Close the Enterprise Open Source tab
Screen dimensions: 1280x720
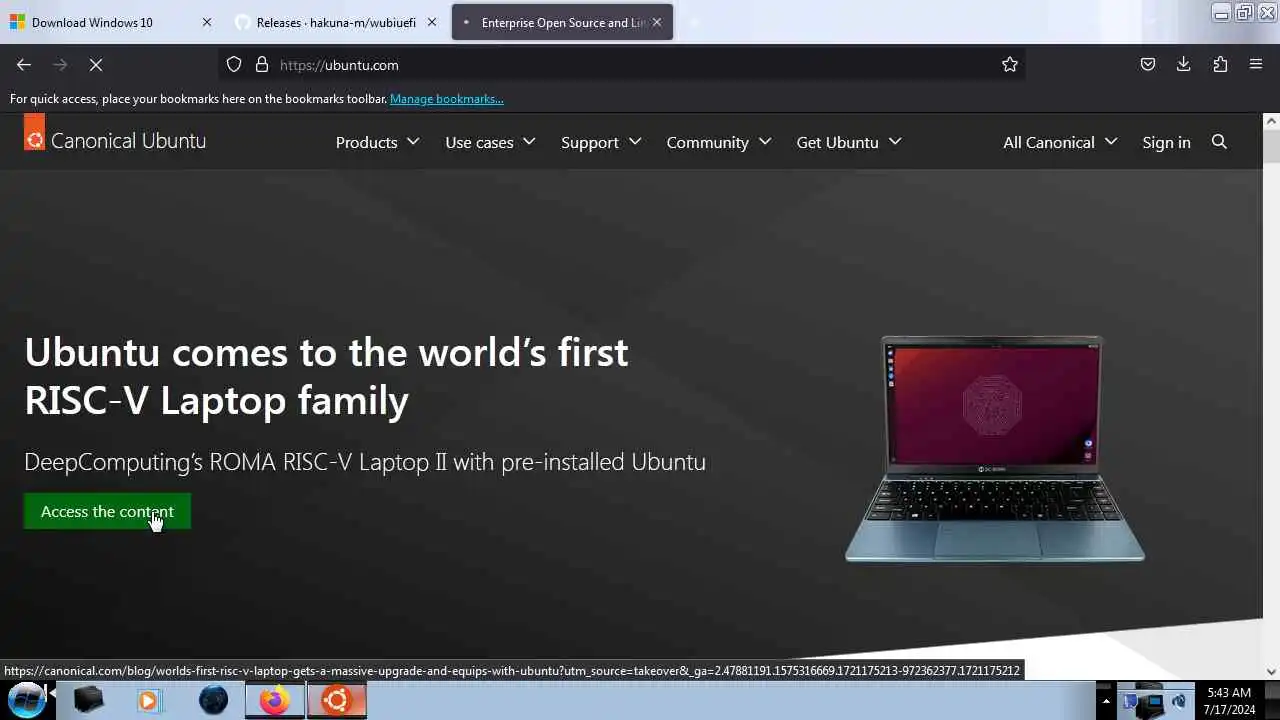pyautogui.click(x=657, y=22)
